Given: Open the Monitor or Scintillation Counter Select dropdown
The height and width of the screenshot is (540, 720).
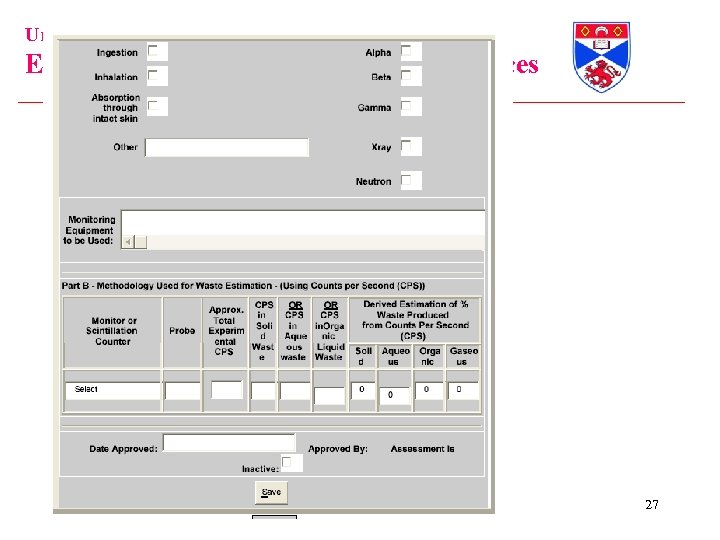Looking at the screenshot, I should 112,390.
